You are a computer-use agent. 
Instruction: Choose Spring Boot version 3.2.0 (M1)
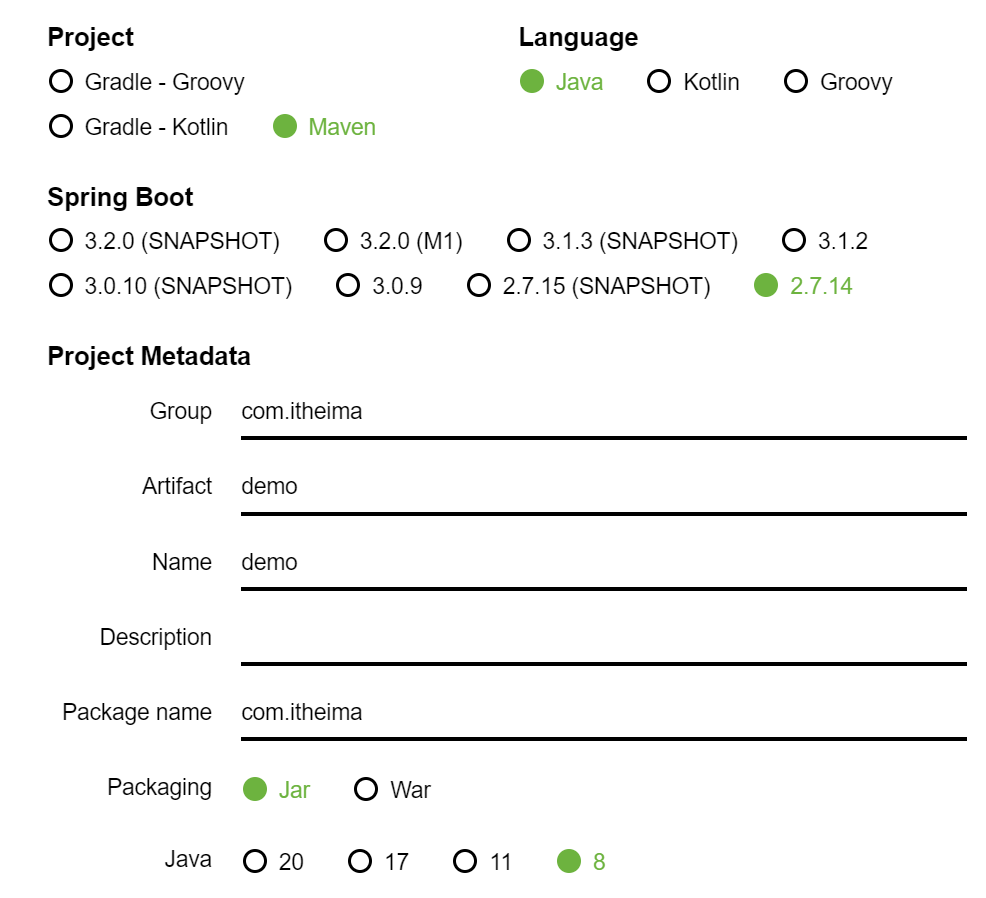[x=335, y=240]
